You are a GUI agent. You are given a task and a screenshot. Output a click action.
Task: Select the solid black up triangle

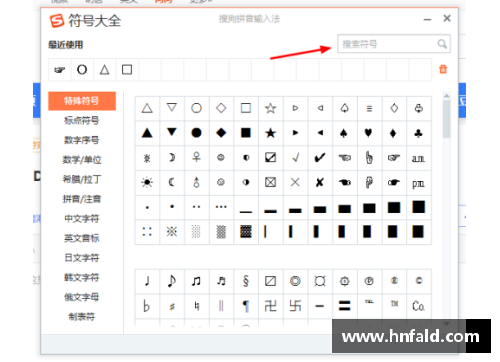pyautogui.click(x=147, y=133)
